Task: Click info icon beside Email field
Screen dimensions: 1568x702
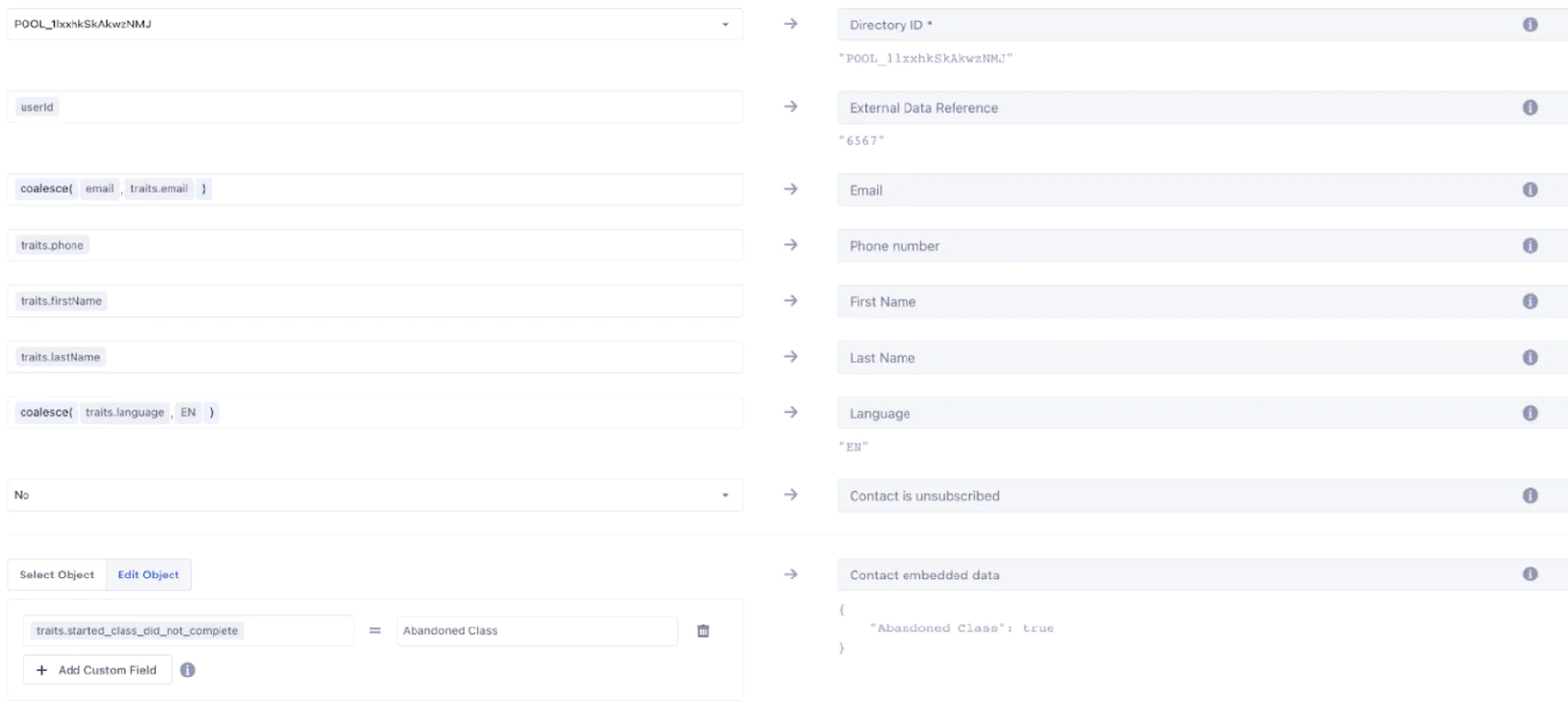Action: [1529, 190]
